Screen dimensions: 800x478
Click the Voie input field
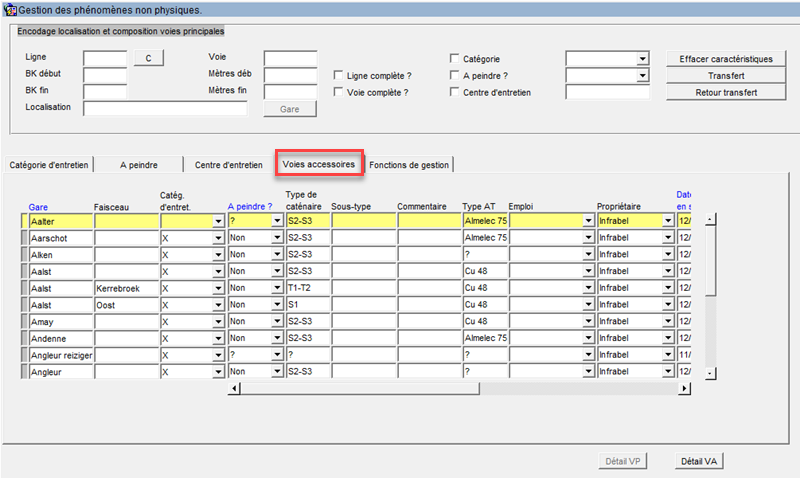(291, 58)
